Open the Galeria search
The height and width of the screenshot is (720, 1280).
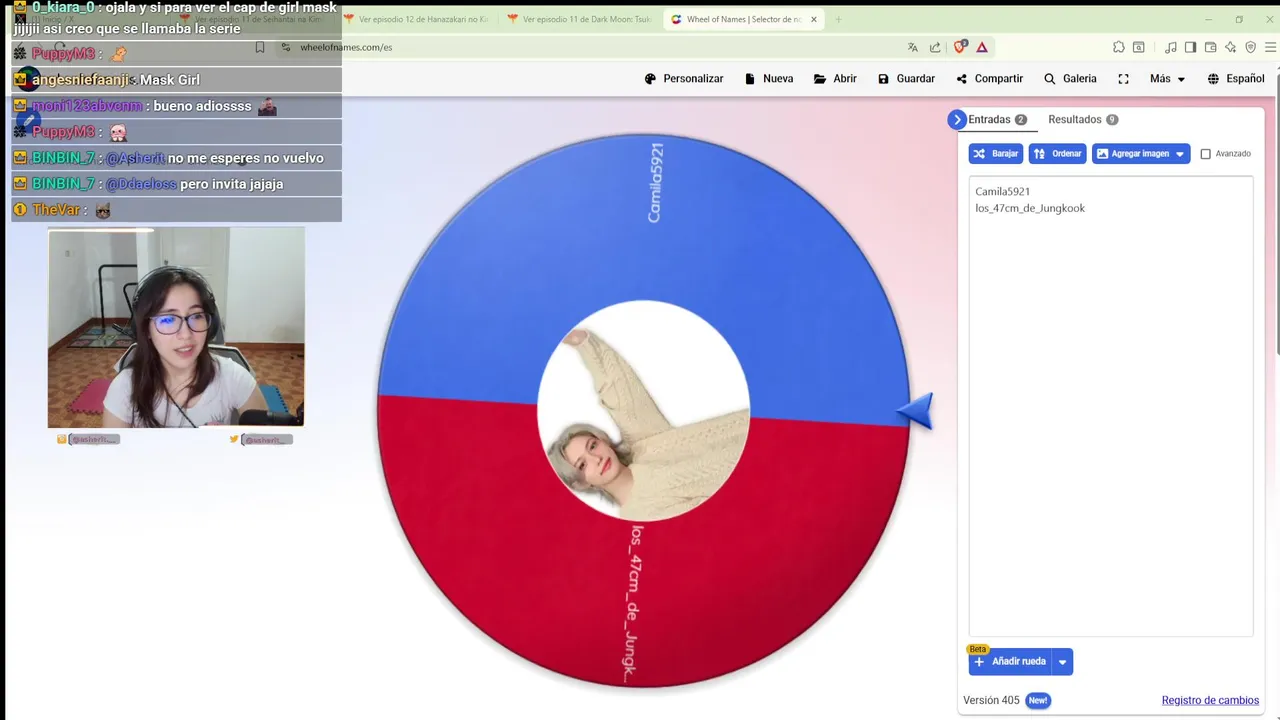[1070, 79]
